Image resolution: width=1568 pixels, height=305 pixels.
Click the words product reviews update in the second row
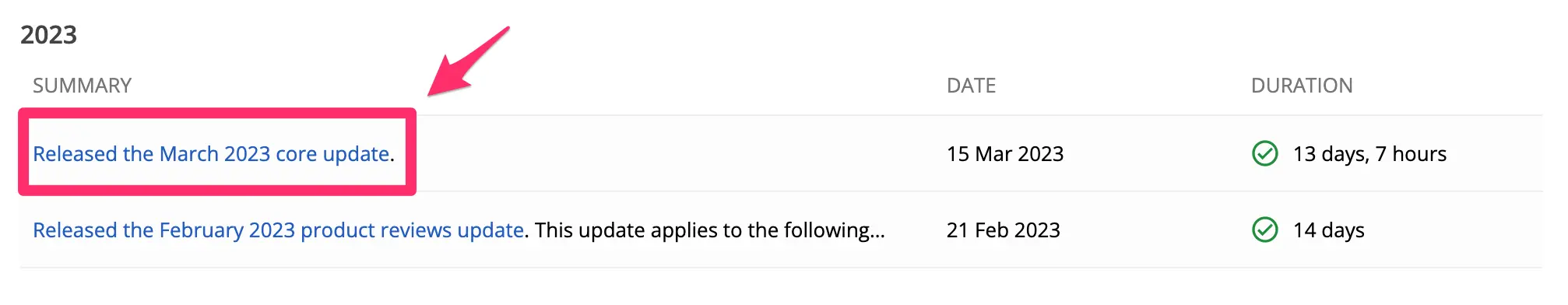point(412,230)
